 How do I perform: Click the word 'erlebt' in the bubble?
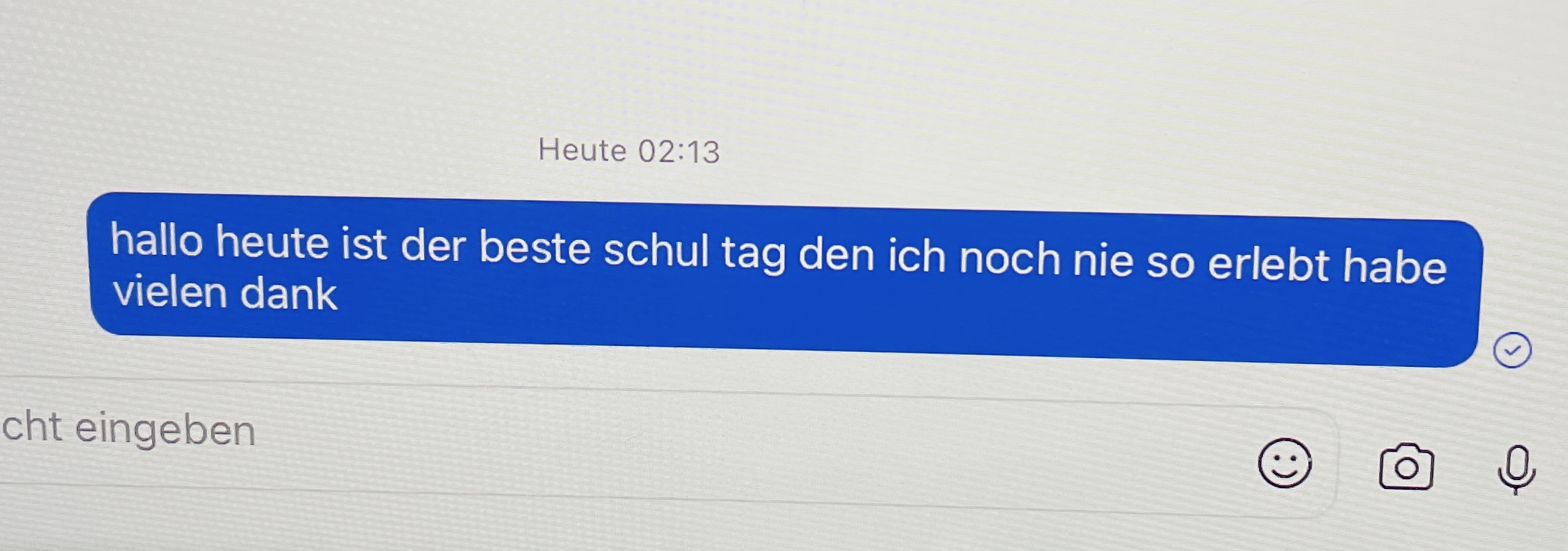click(x=1268, y=263)
